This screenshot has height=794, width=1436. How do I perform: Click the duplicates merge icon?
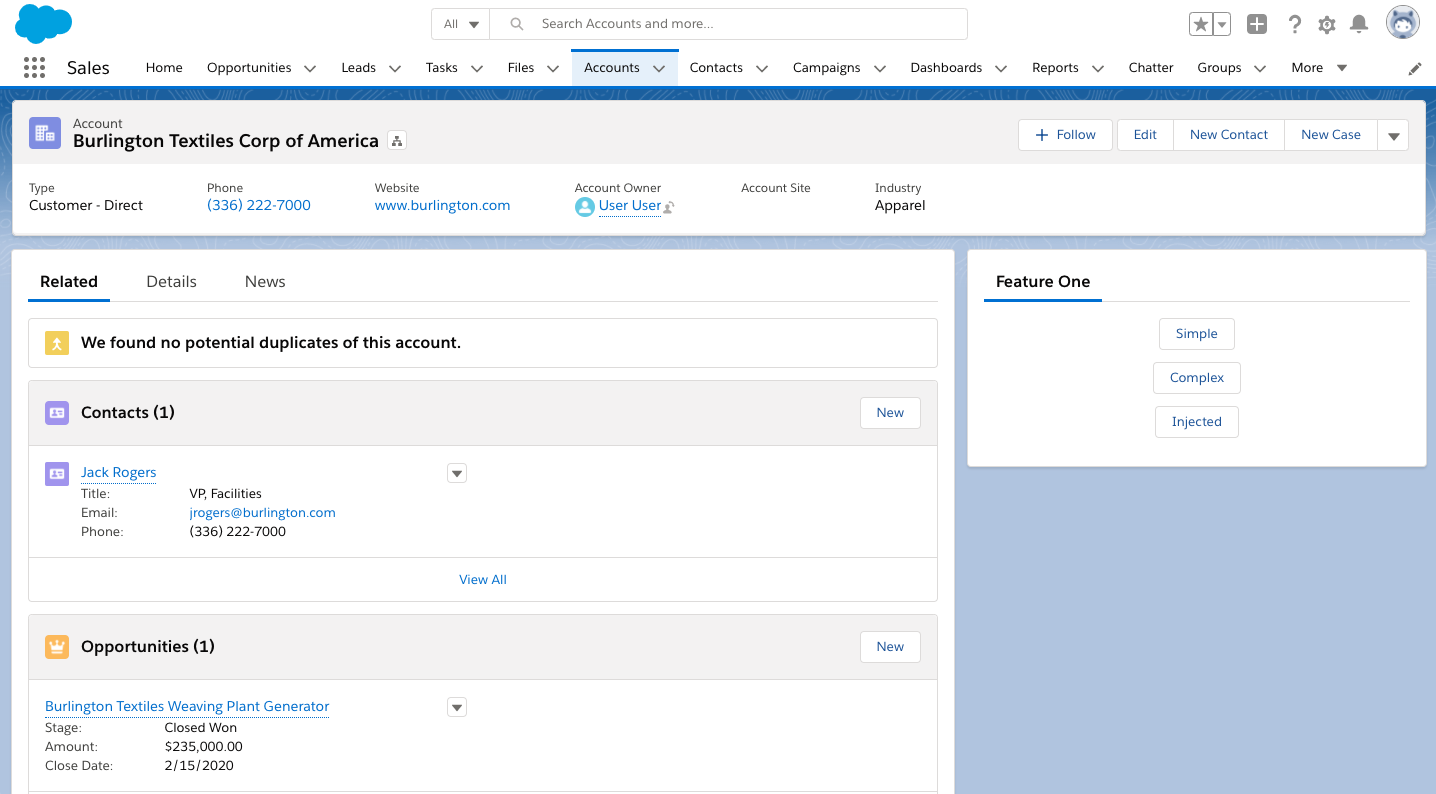tap(57, 343)
